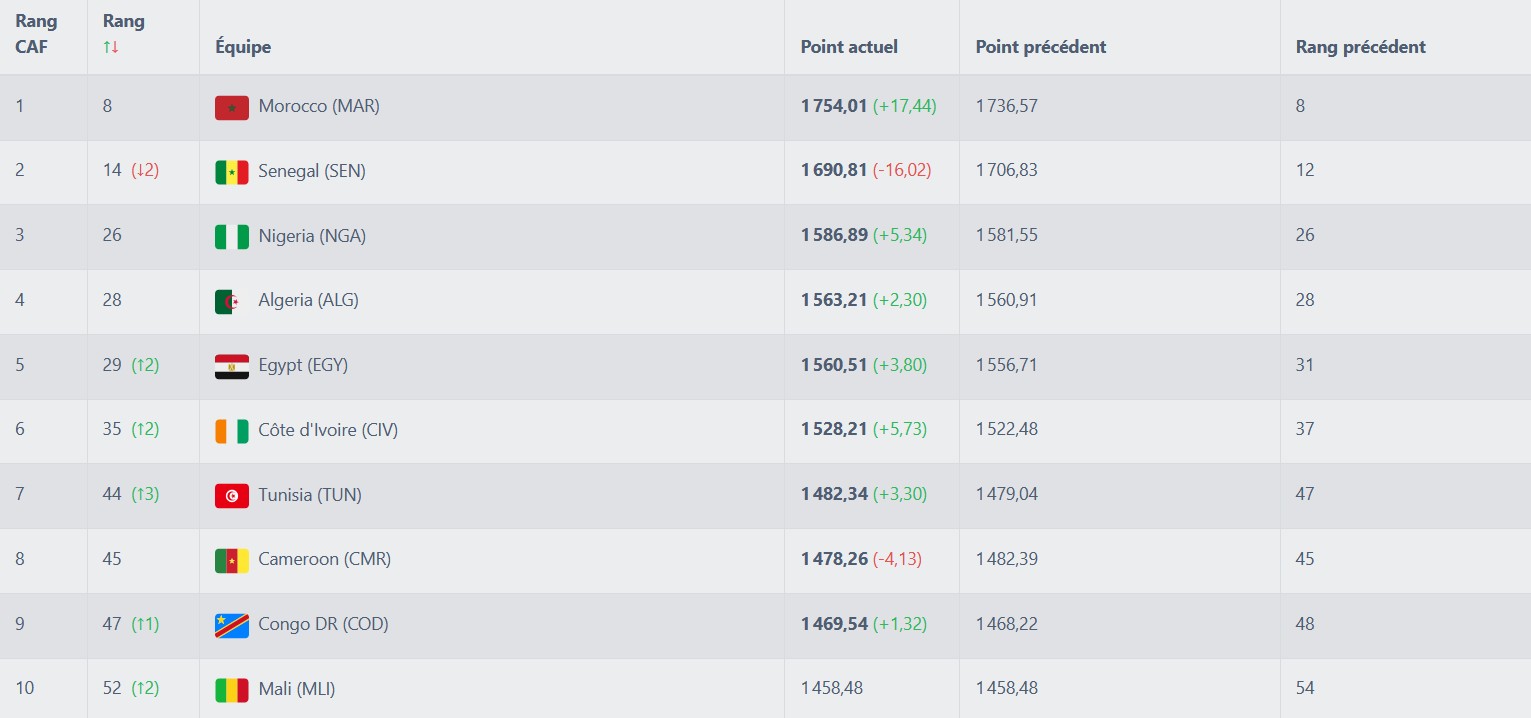Image resolution: width=1531 pixels, height=718 pixels.
Task: Click the Point précédent column header
Action: point(1040,47)
